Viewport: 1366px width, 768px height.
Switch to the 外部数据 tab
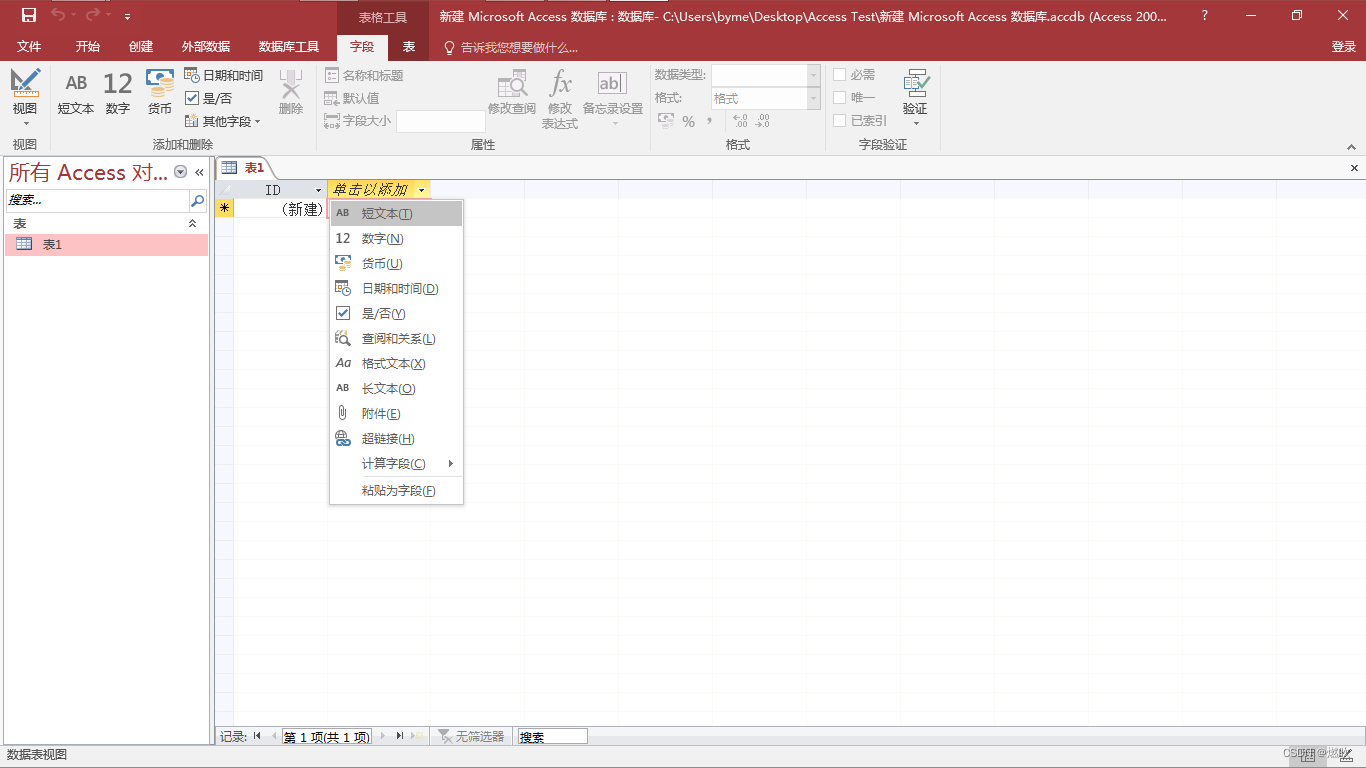coord(206,47)
